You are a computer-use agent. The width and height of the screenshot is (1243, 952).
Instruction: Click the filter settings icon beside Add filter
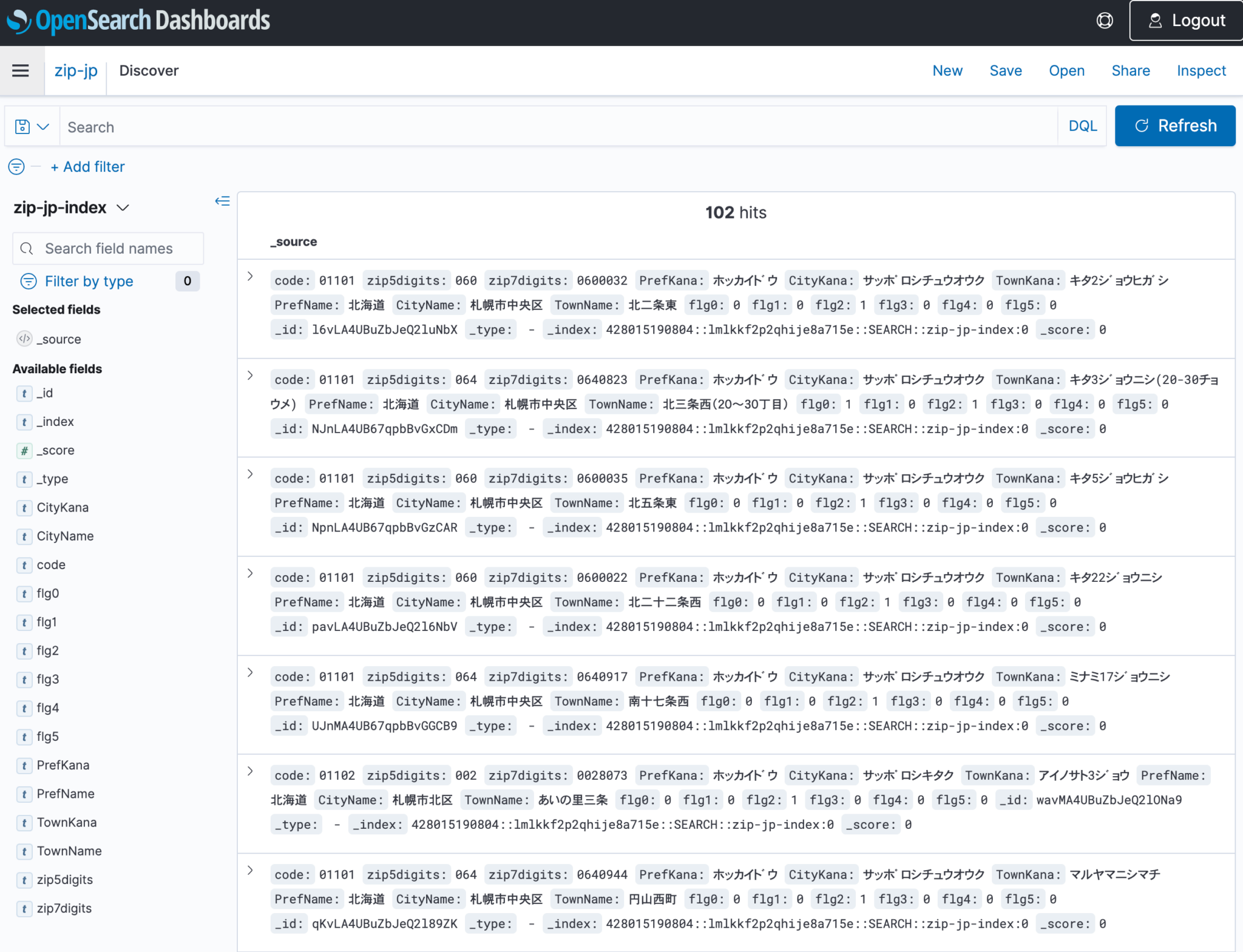coord(16,166)
